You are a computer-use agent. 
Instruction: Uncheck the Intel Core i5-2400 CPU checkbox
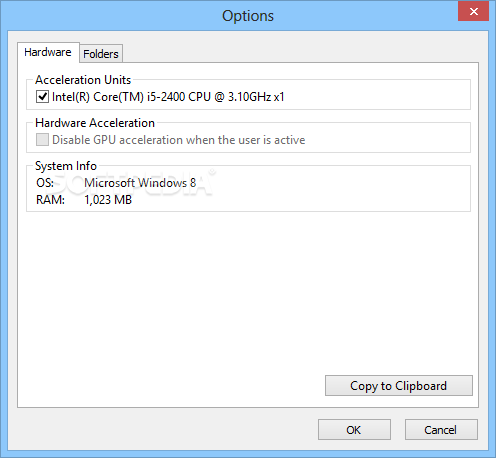(x=42, y=97)
